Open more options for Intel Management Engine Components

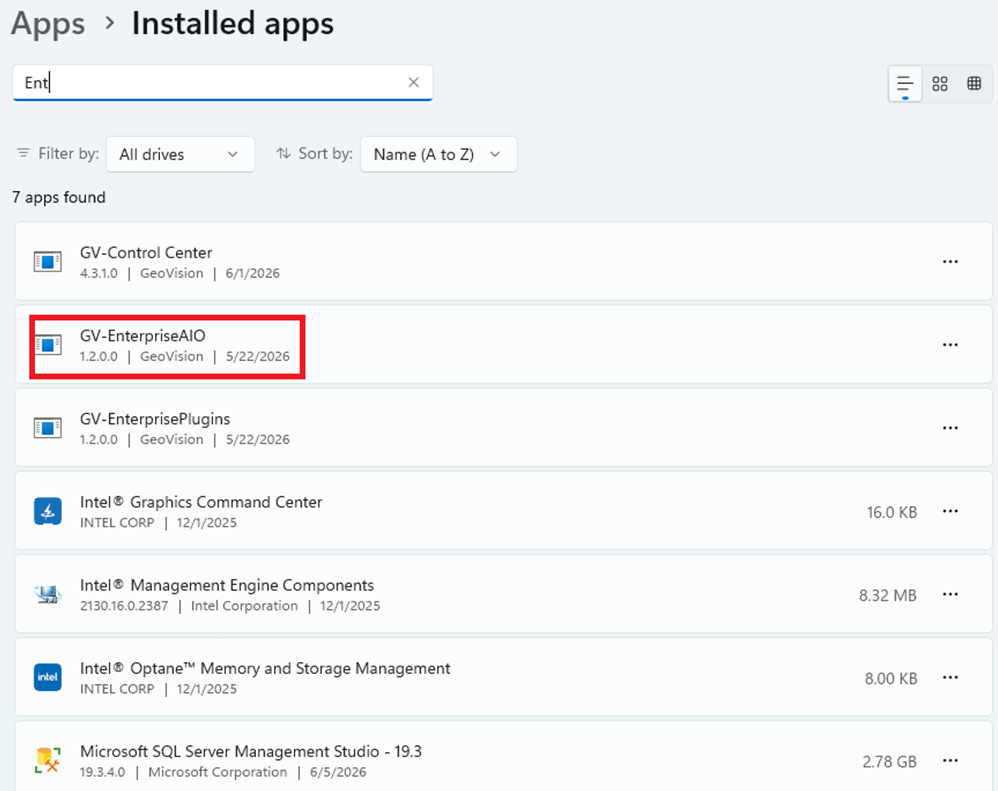click(950, 594)
